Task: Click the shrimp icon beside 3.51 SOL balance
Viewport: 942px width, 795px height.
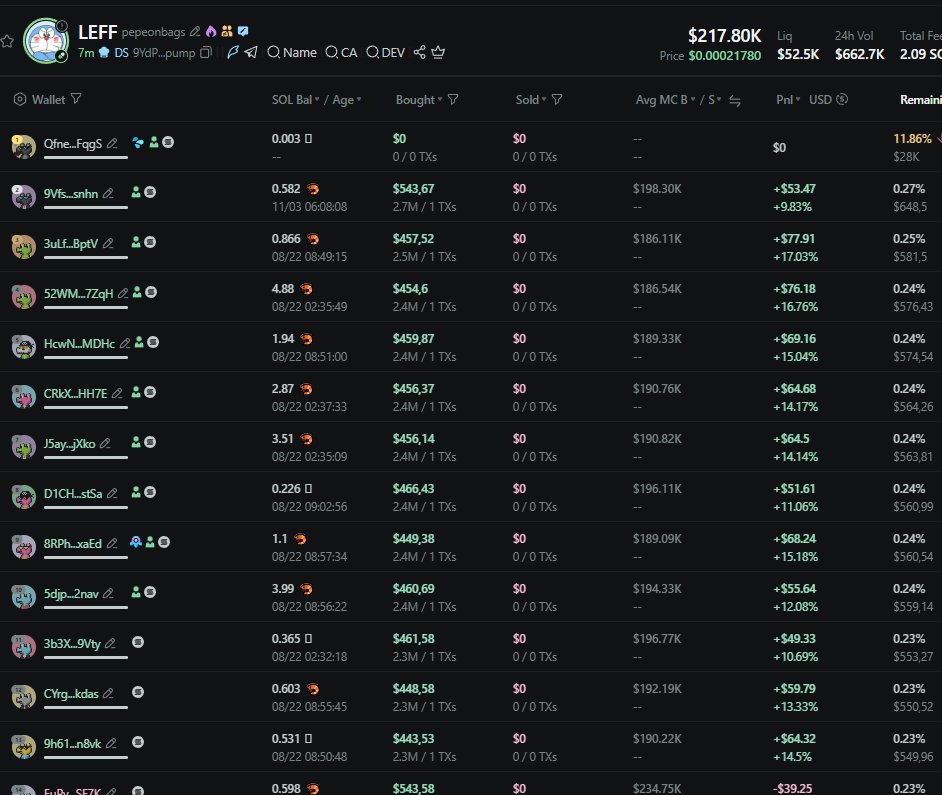Action: coord(306,439)
